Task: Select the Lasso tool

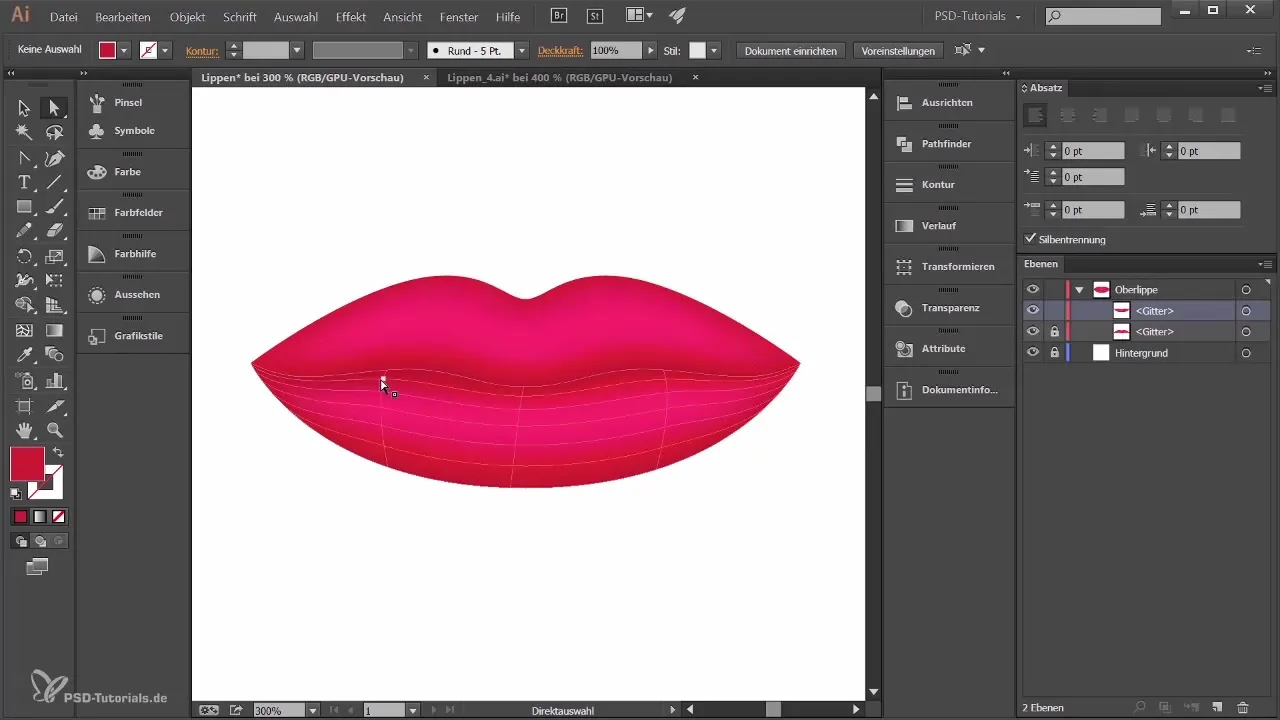Action: pyautogui.click(x=54, y=133)
